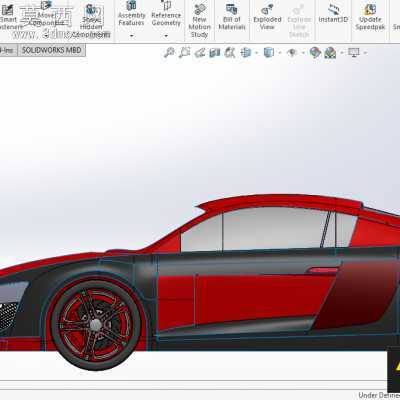Select the Move Component tool

point(46,15)
